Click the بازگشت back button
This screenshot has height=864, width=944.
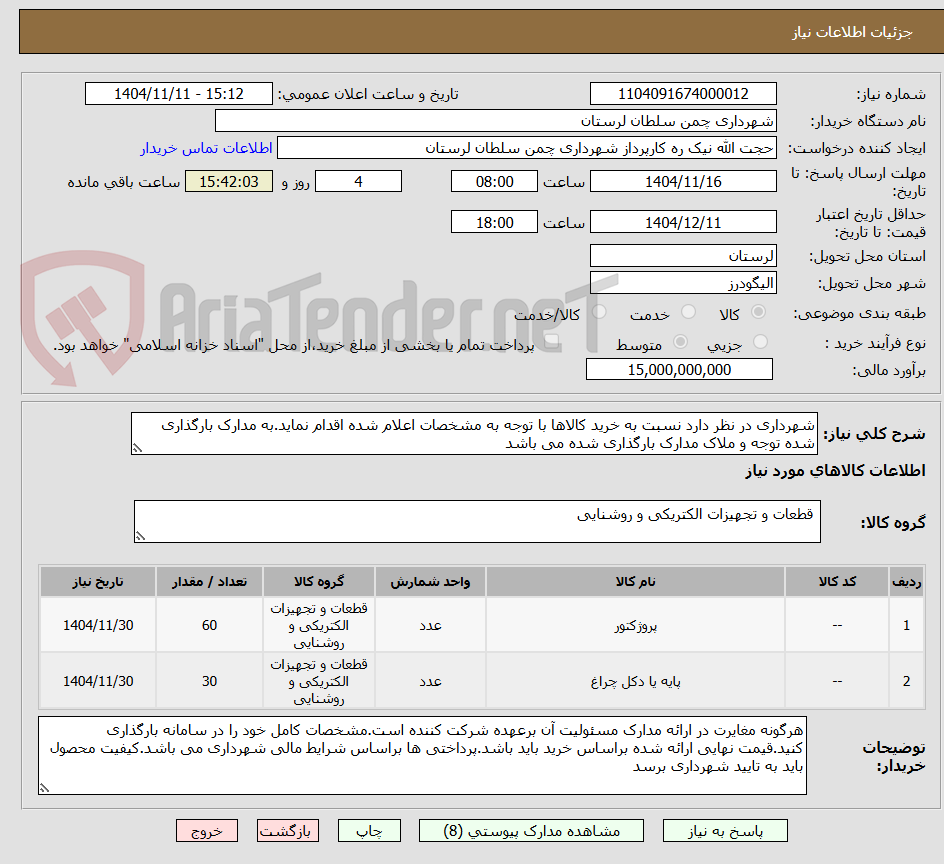(287, 831)
